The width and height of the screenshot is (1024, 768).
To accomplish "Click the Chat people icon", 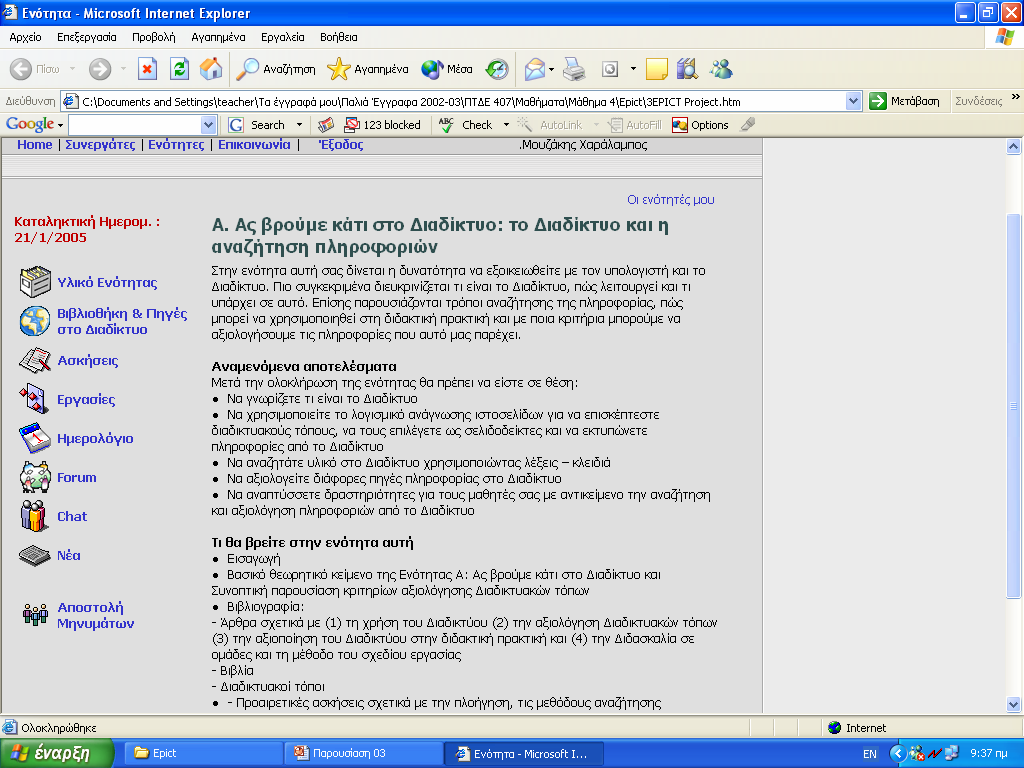I will click(34, 516).
